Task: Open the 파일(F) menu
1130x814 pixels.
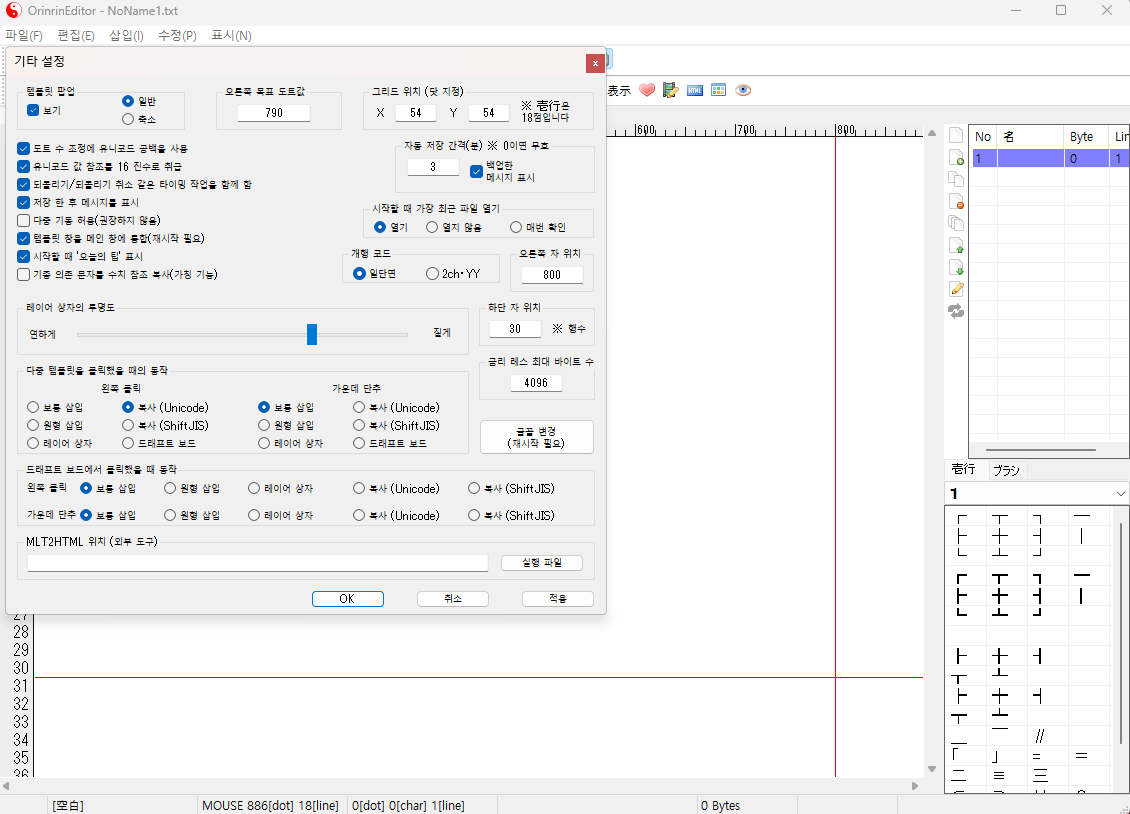Action: pos(24,35)
